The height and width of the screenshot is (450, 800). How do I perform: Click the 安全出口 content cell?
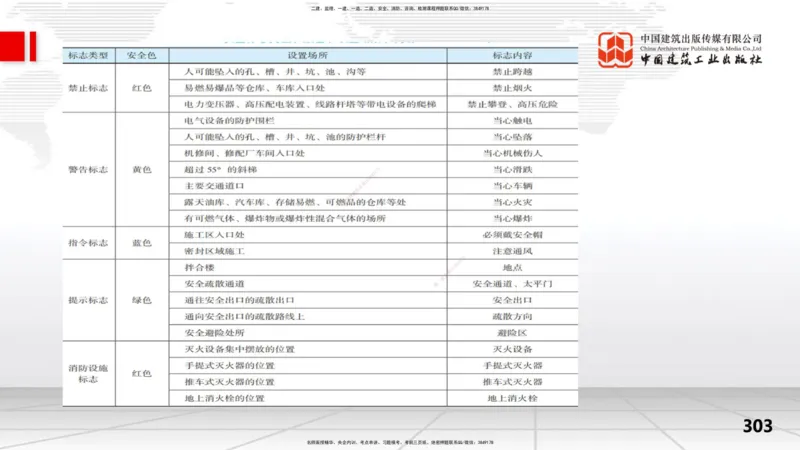click(x=512, y=300)
